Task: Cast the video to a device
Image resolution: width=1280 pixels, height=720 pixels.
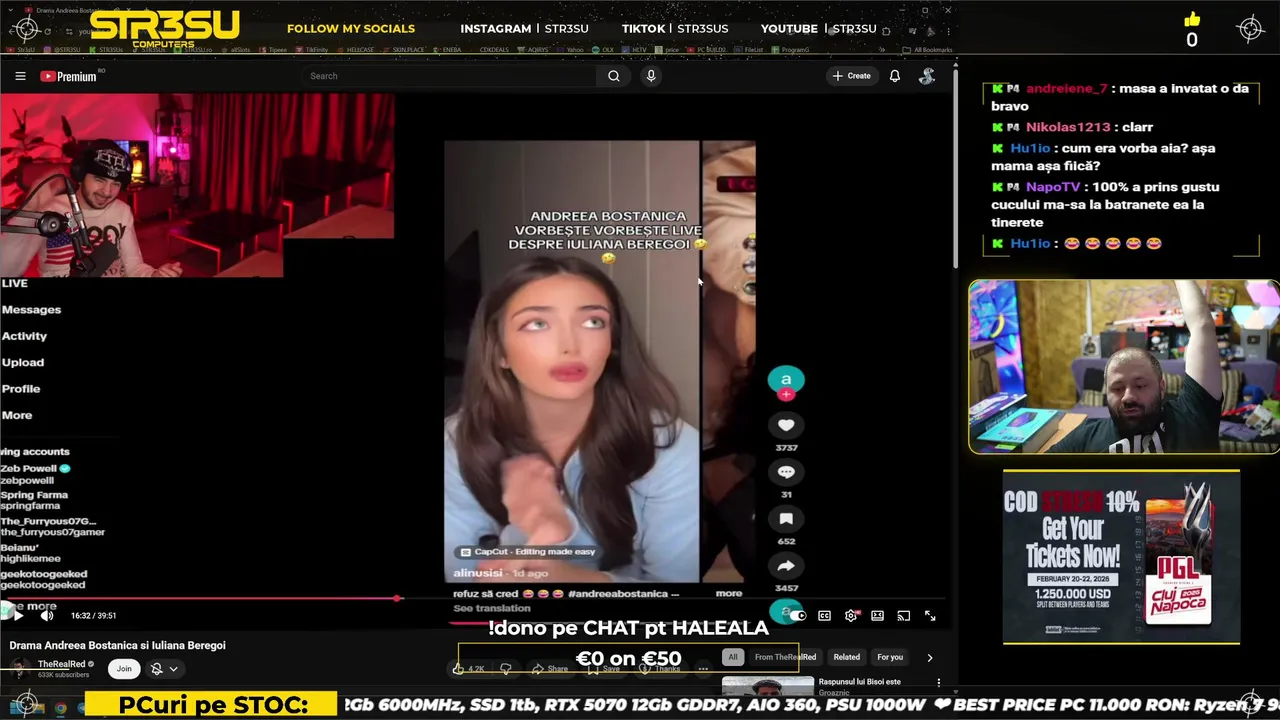Action: tap(903, 616)
